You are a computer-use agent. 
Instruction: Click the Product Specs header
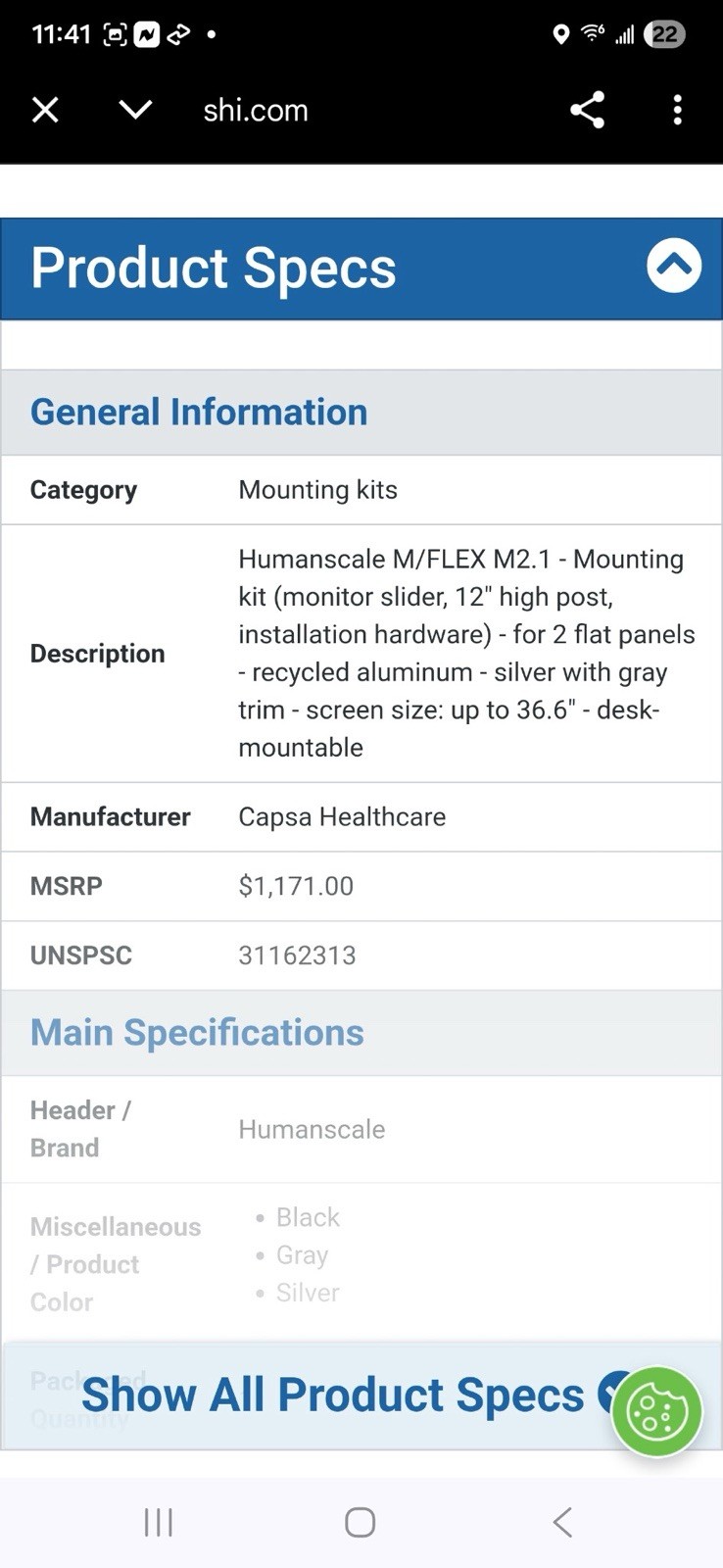click(214, 269)
